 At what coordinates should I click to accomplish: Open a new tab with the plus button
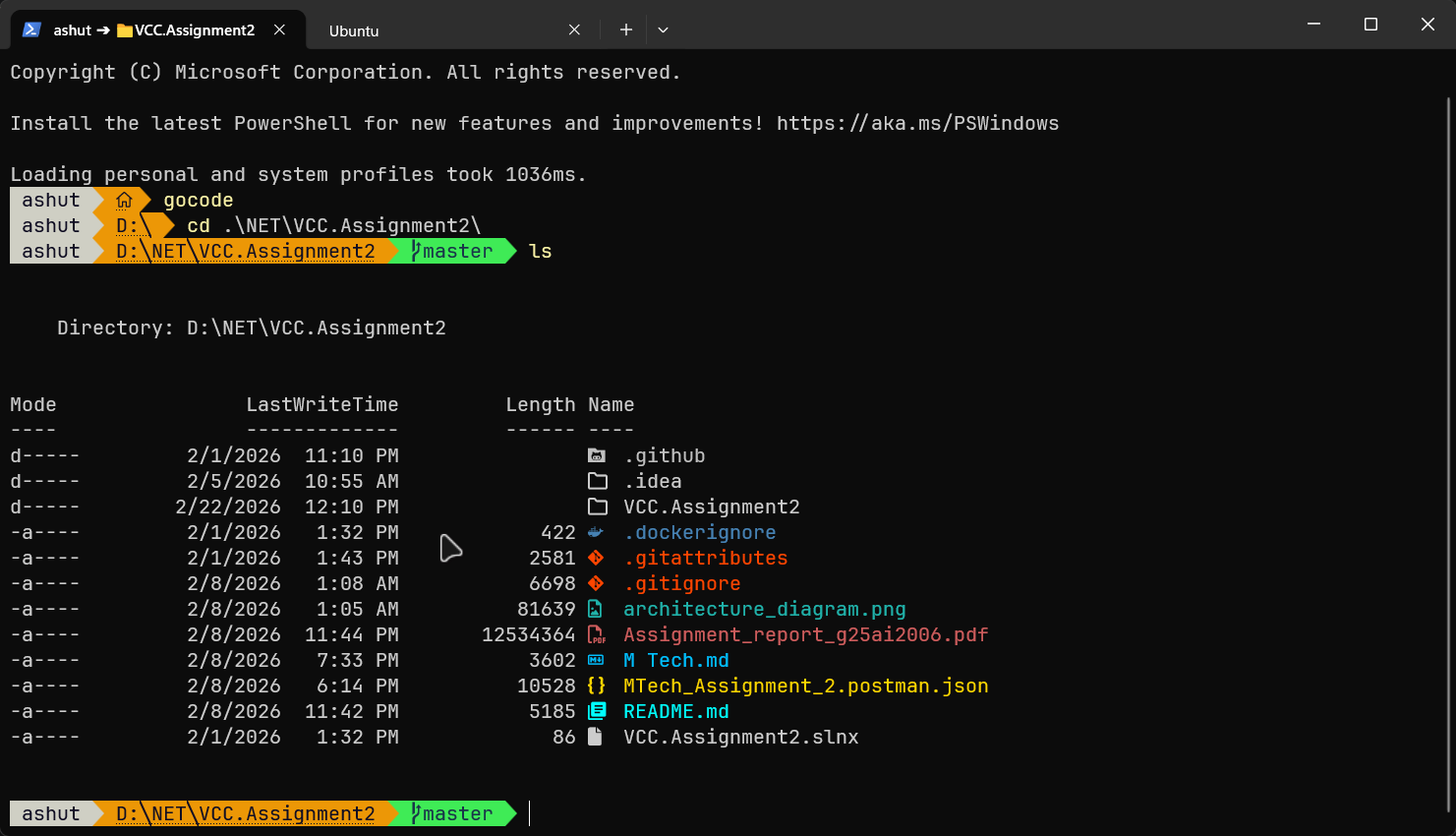tap(625, 30)
